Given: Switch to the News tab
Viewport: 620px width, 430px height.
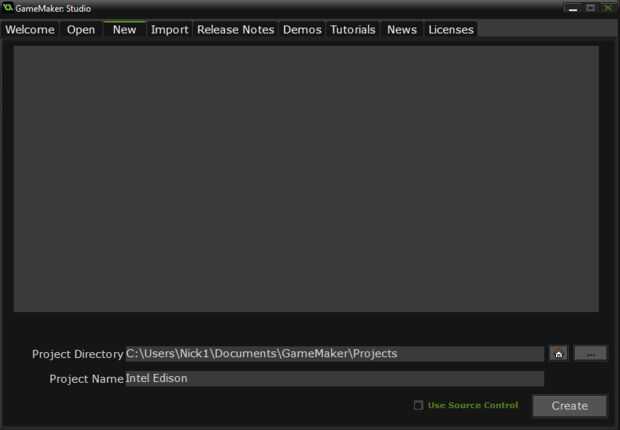Looking at the screenshot, I should [402, 30].
